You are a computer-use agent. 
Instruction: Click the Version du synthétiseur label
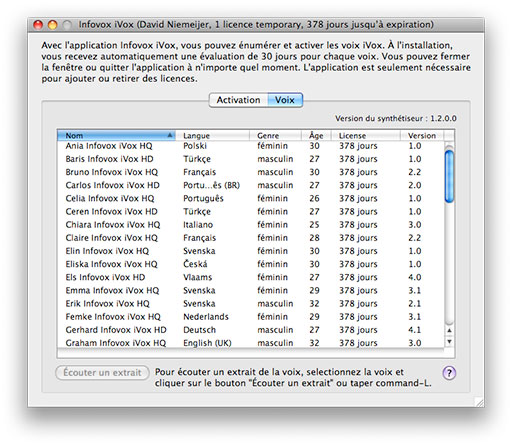point(396,119)
